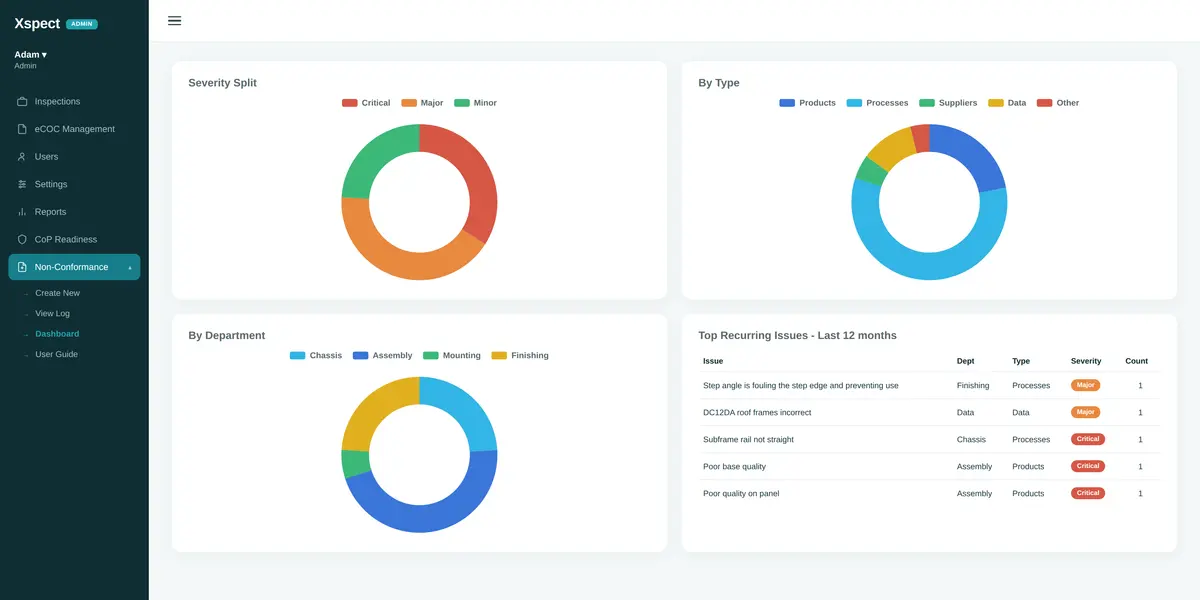
Task: Open eCOC Management in the sidebar
Action: coord(74,129)
